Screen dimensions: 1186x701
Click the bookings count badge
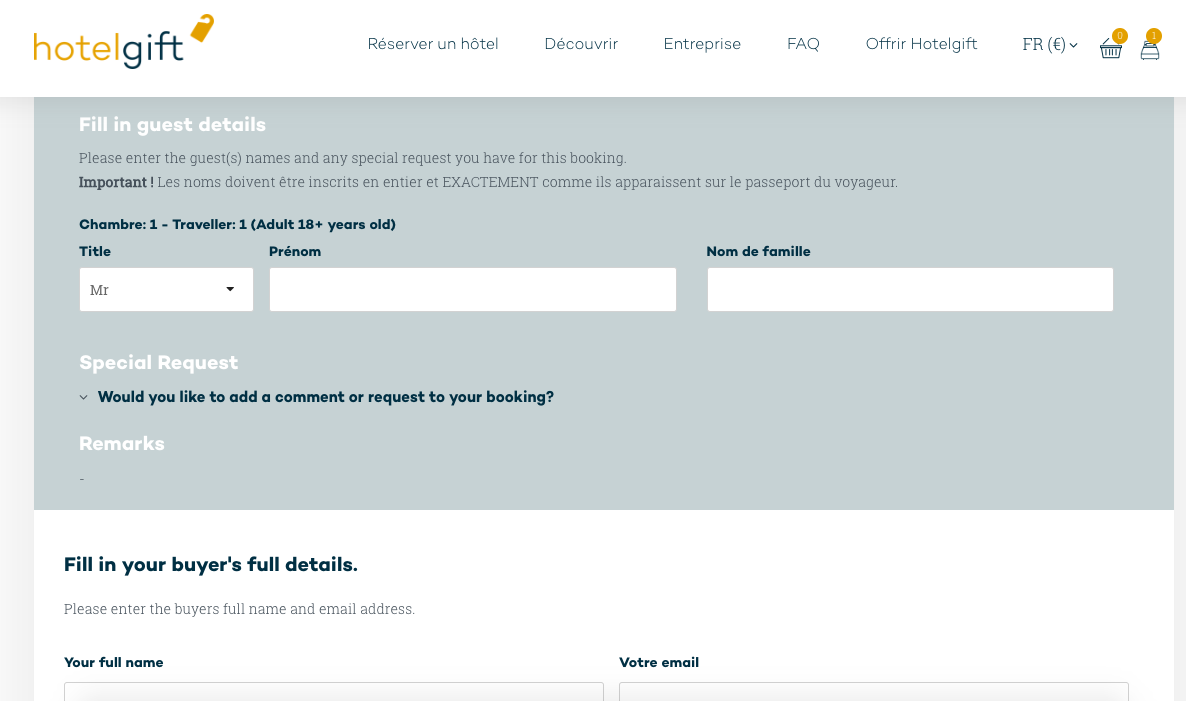pos(1153,36)
